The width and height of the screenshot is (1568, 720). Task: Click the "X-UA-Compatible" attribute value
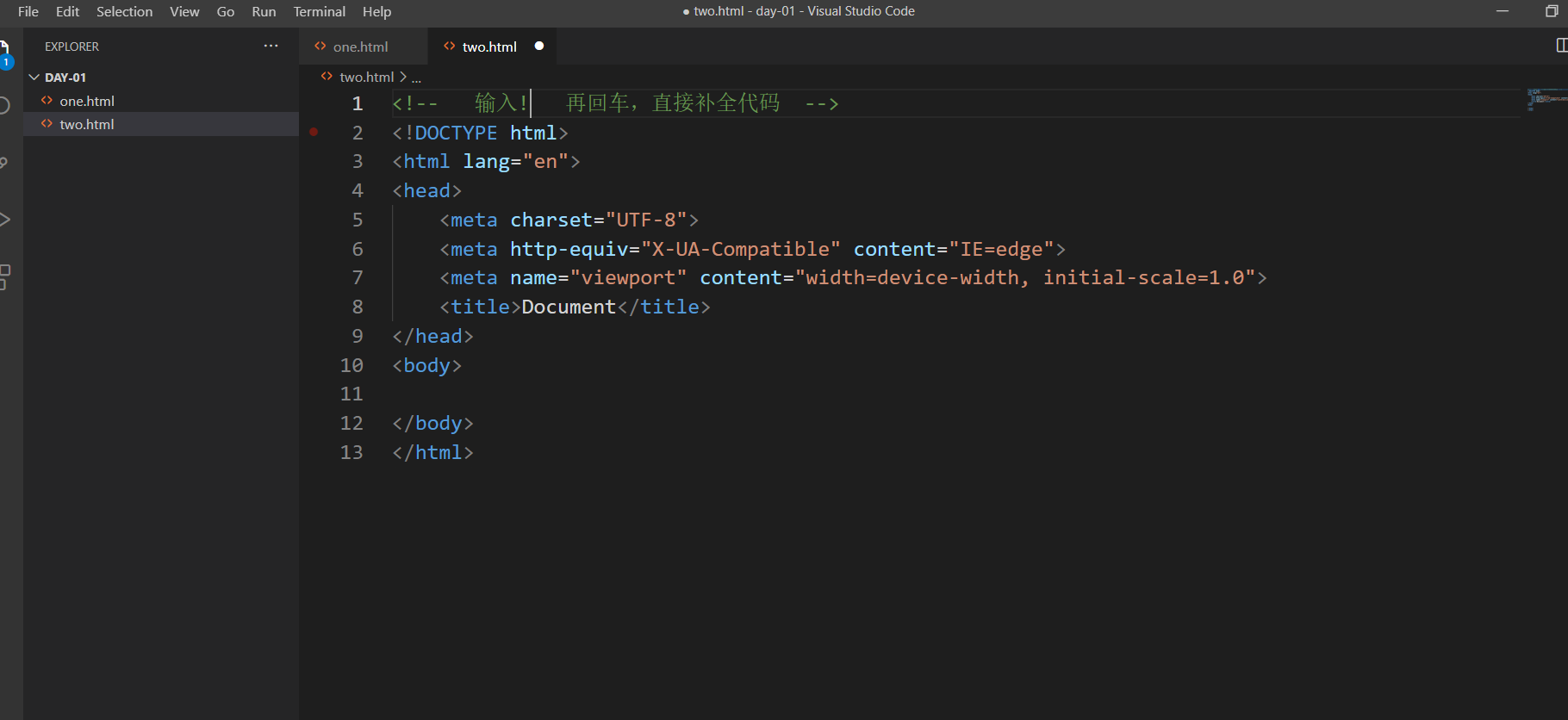tap(741, 249)
